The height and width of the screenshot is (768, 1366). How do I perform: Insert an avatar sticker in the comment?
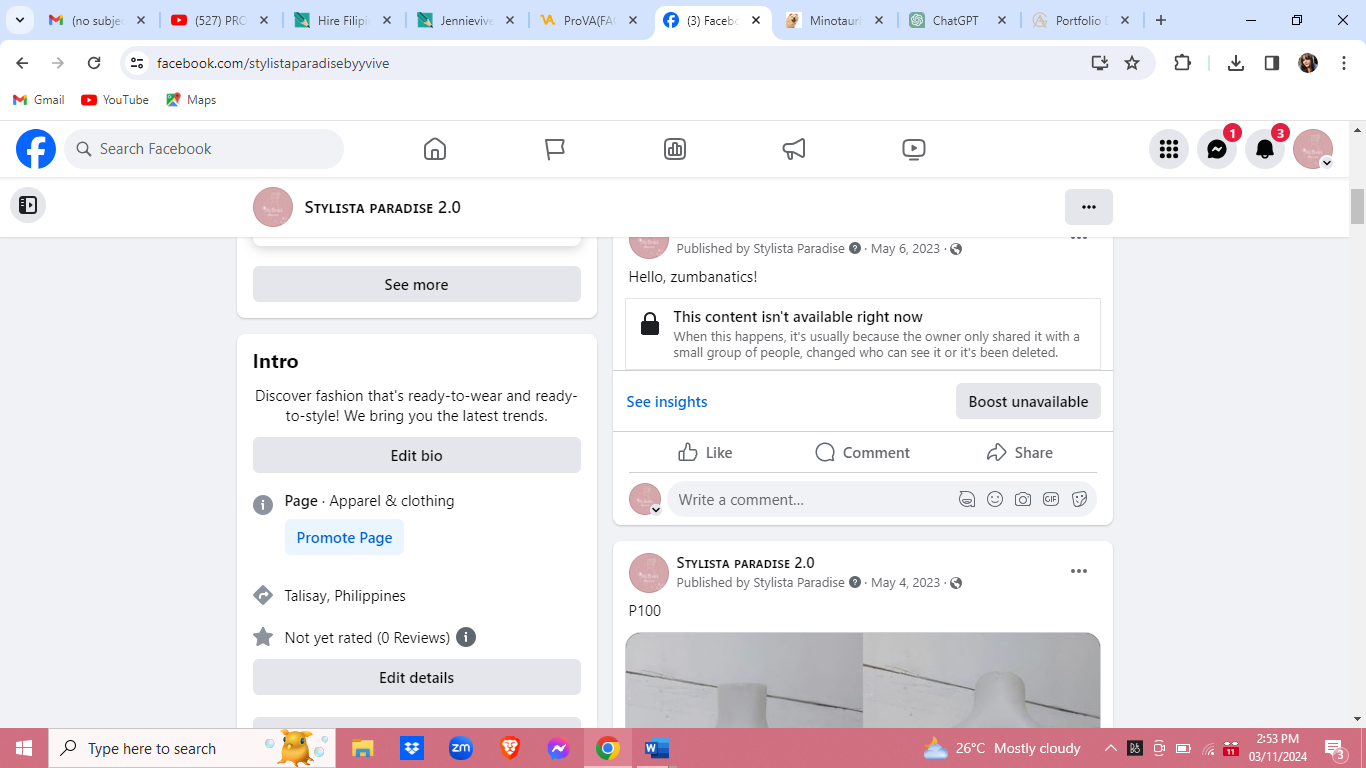tap(967, 499)
